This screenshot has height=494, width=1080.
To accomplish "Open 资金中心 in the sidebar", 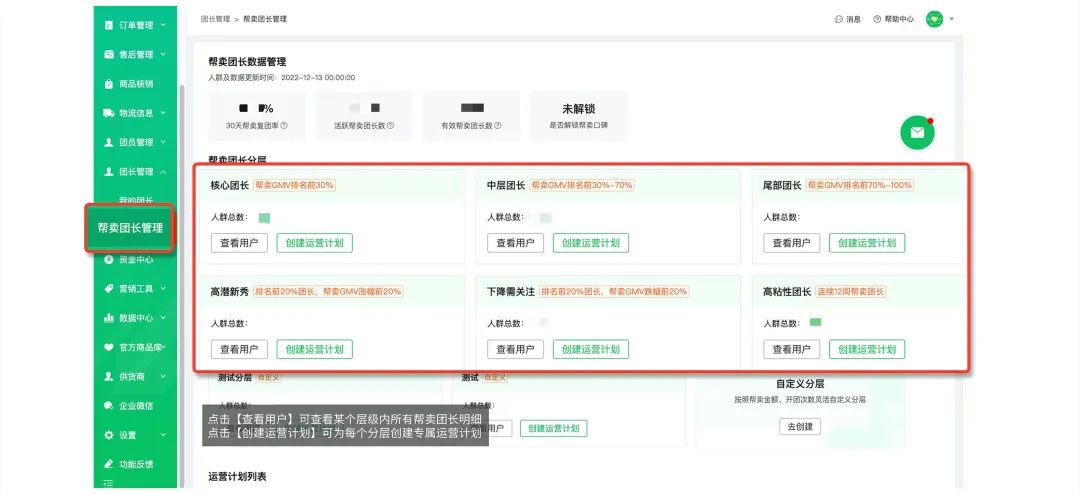I will [135, 259].
